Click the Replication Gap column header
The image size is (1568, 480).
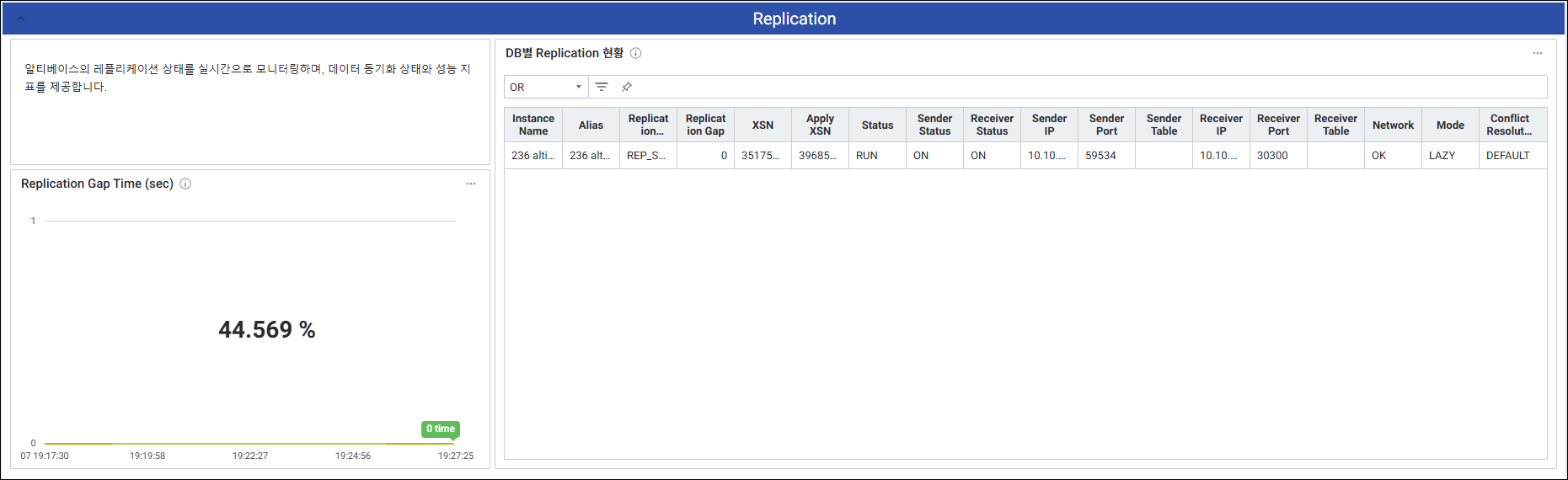[x=705, y=125]
